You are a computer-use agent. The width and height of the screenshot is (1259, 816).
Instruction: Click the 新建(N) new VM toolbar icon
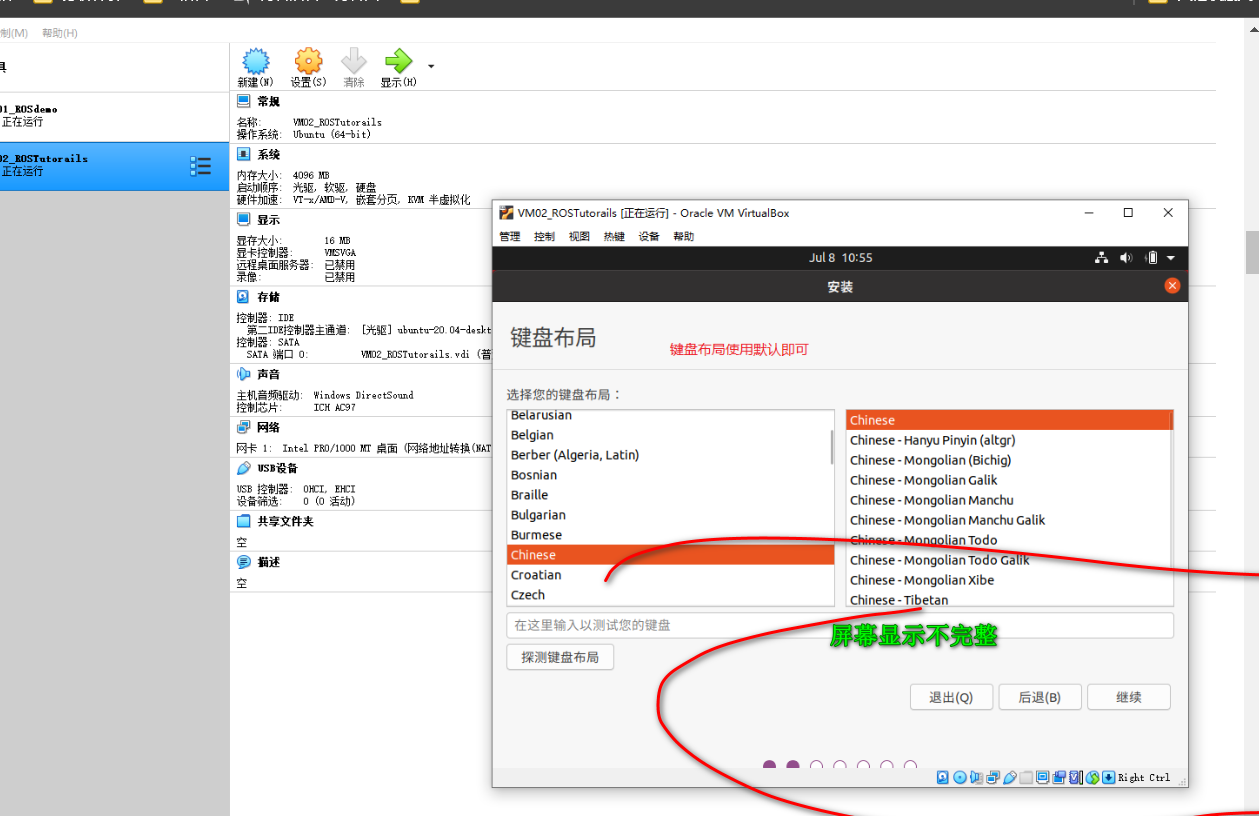point(256,61)
